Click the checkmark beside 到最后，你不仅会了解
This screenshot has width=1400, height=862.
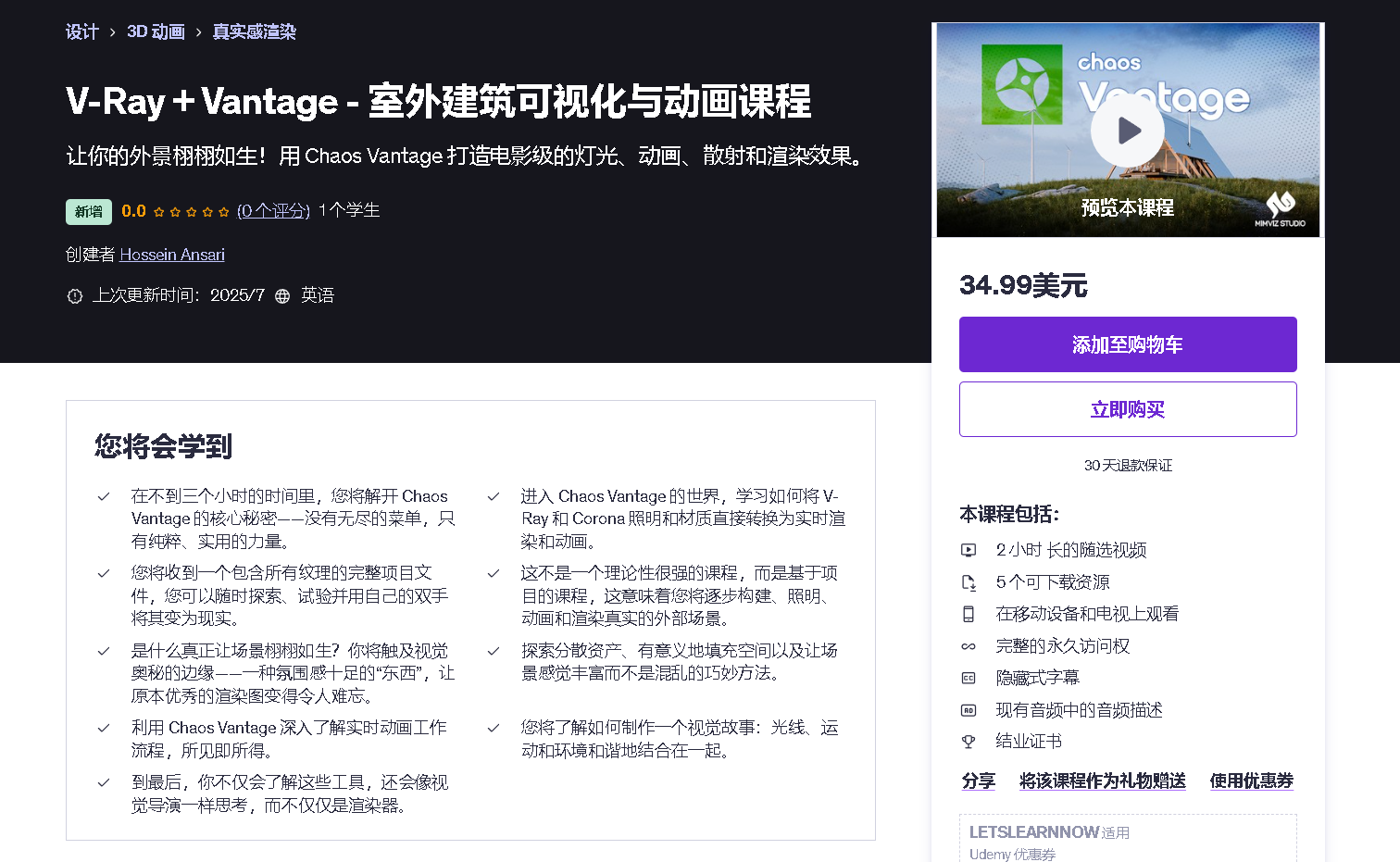pos(104,783)
